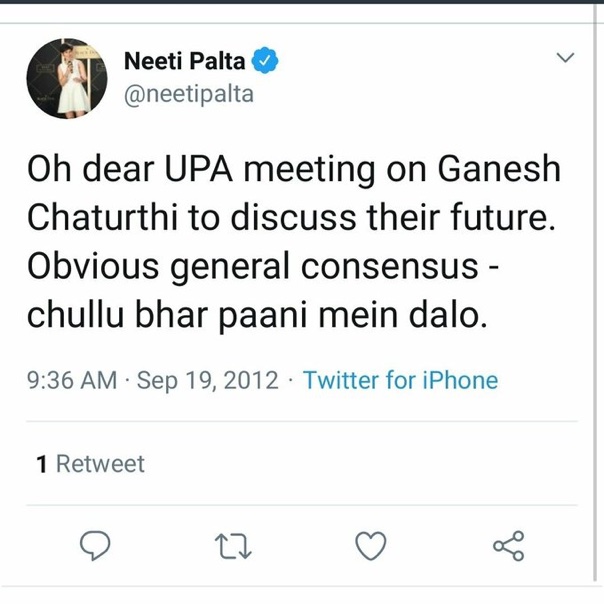Click the blue verified badge
604x604 pixels.
point(264,61)
